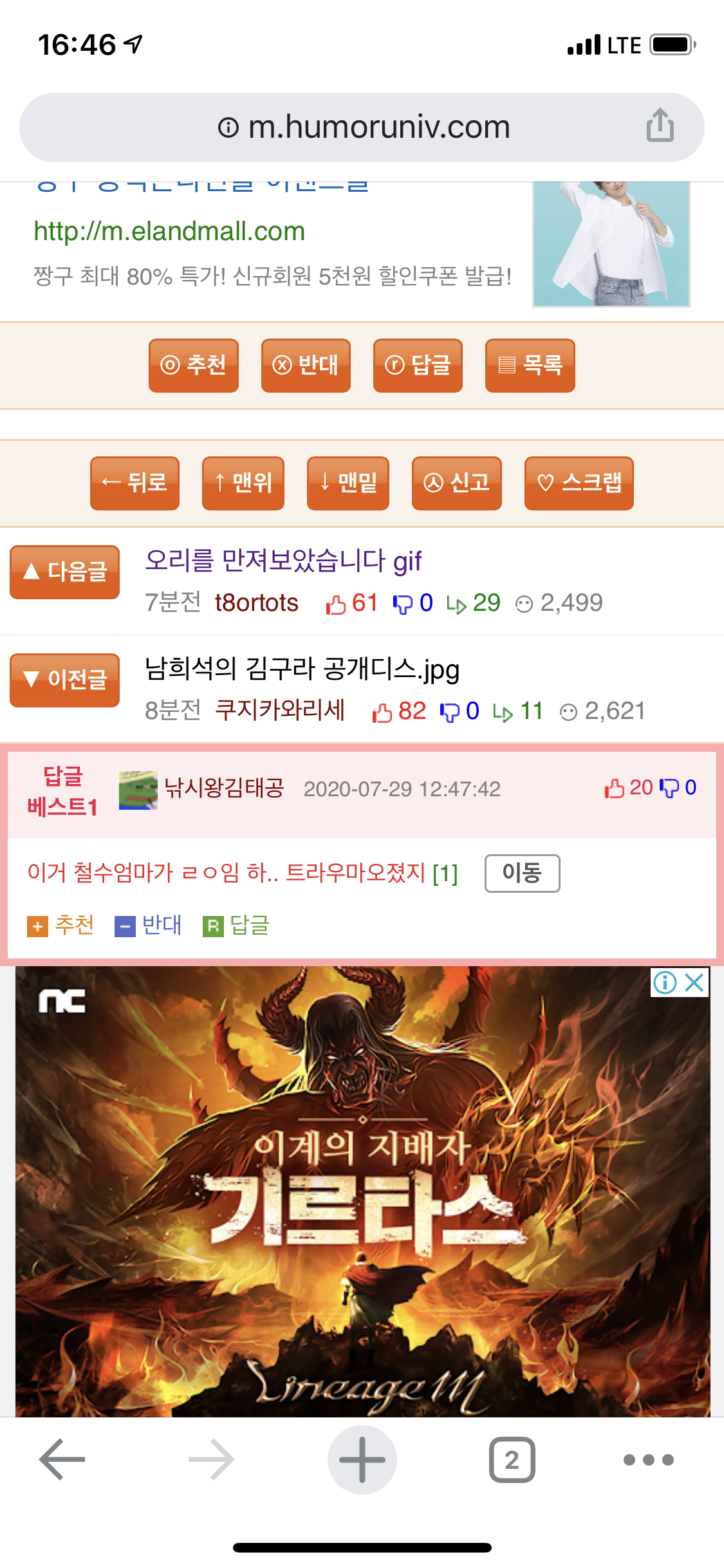Downvote the post with 반대 button
Image resolution: width=724 pixels, height=1568 pixels.
pyautogui.click(x=306, y=365)
